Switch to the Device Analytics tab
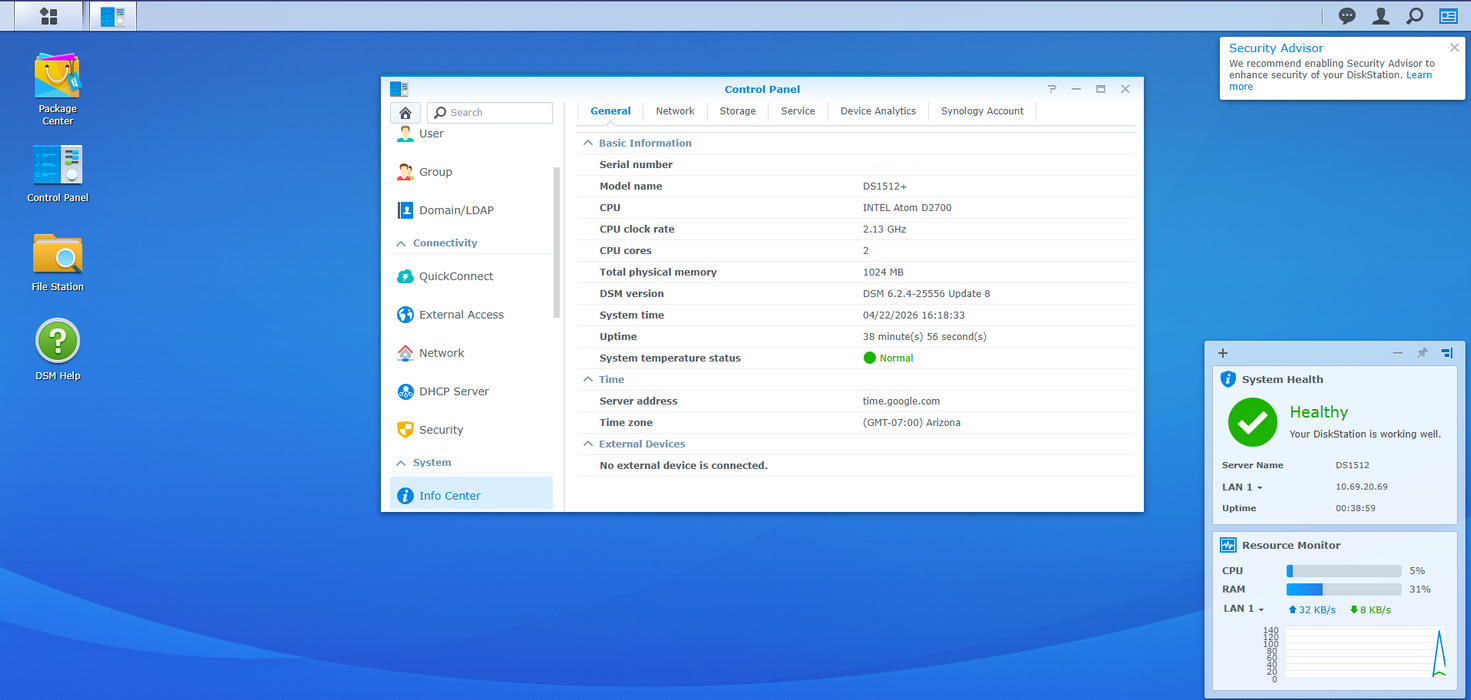This screenshot has width=1471, height=700. [878, 111]
